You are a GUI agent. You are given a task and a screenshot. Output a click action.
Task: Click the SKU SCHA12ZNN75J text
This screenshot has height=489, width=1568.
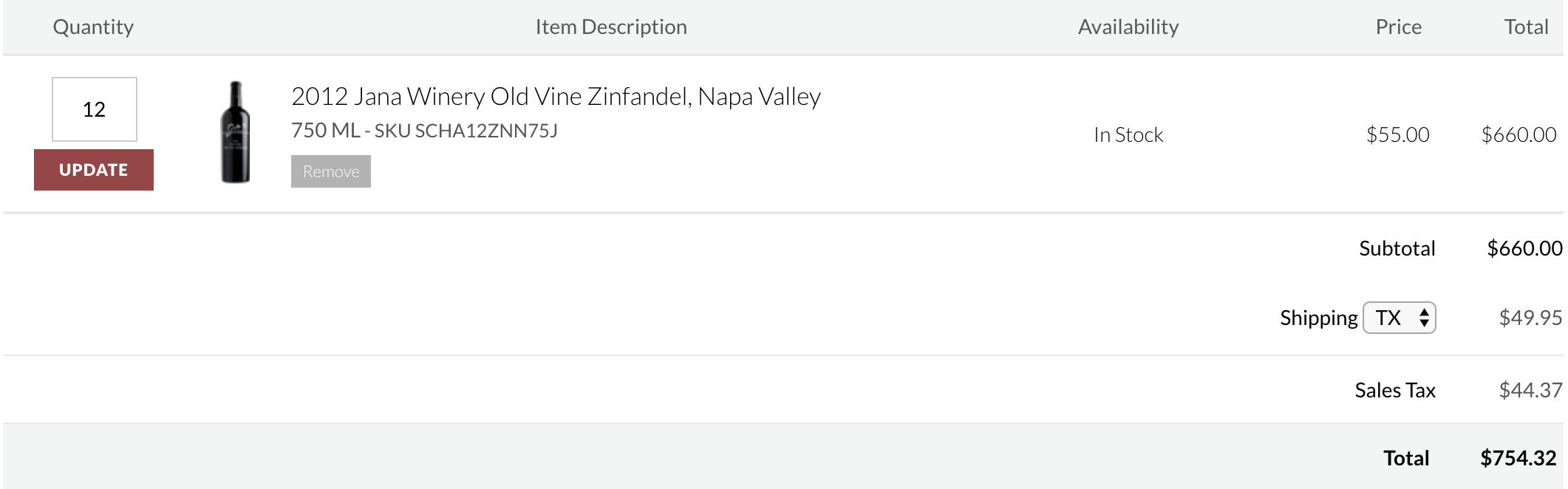click(466, 131)
